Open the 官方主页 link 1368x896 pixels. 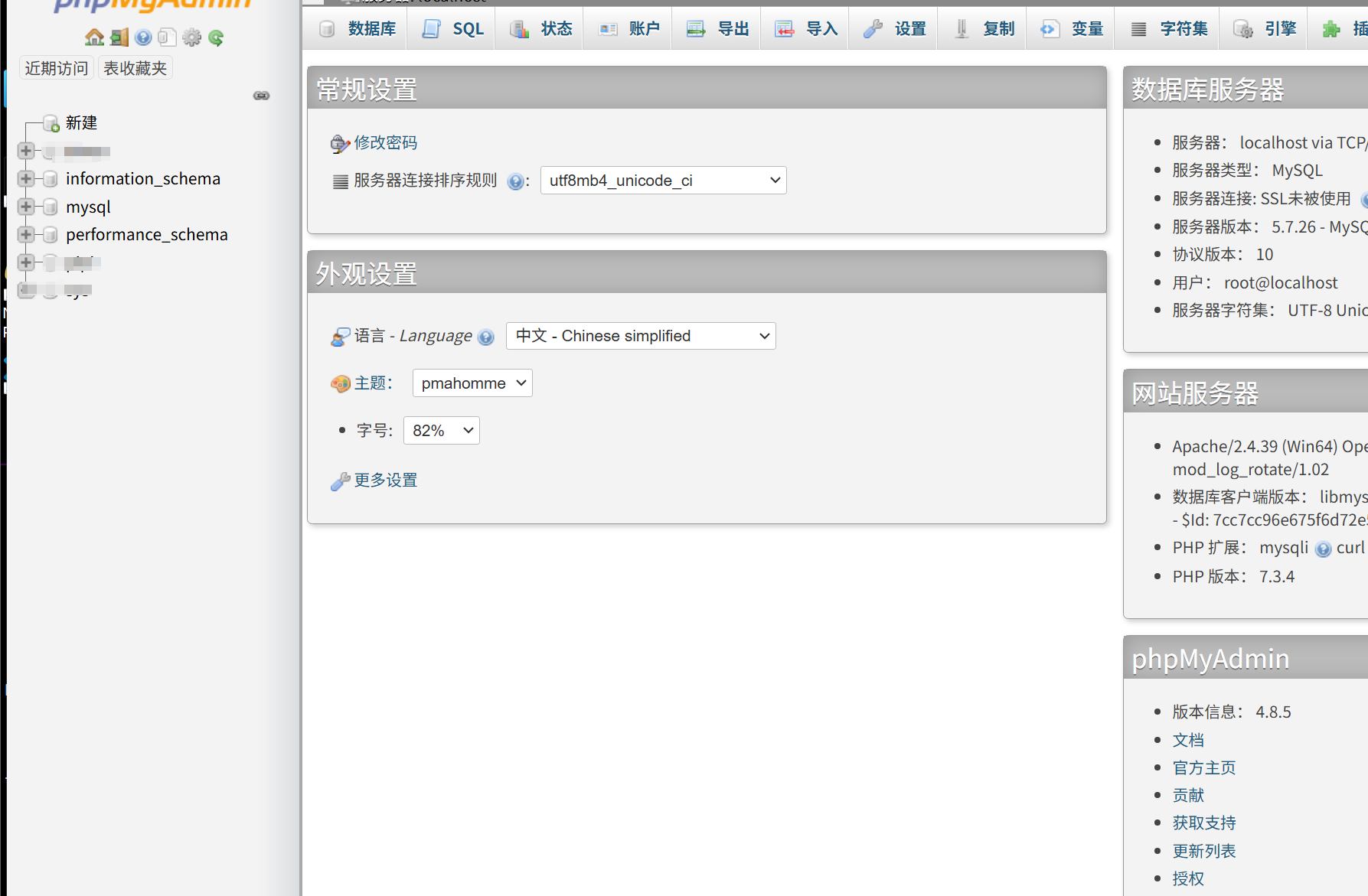(1204, 767)
